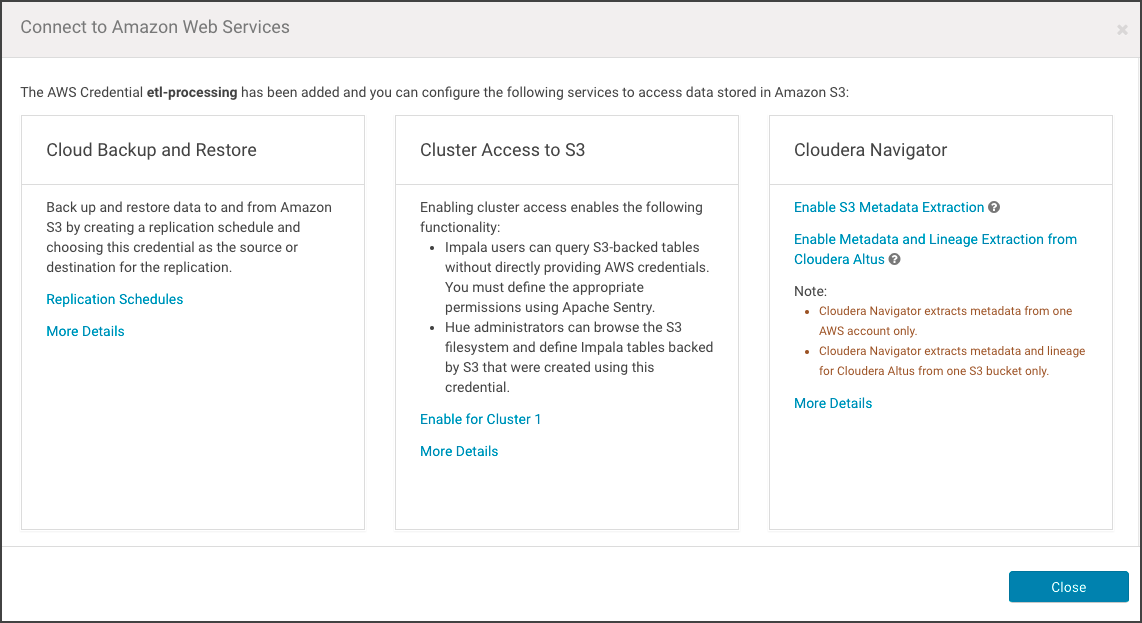Enable Metadata and Lineage Extraction from Cloudera Altus

pos(934,240)
